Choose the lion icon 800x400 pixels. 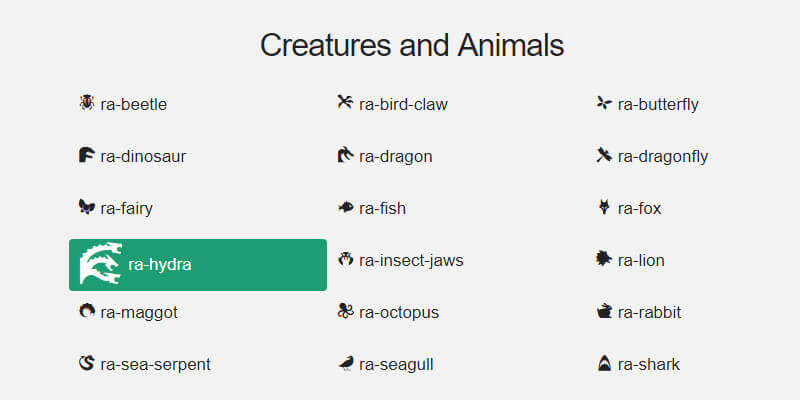(x=604, y=260)
